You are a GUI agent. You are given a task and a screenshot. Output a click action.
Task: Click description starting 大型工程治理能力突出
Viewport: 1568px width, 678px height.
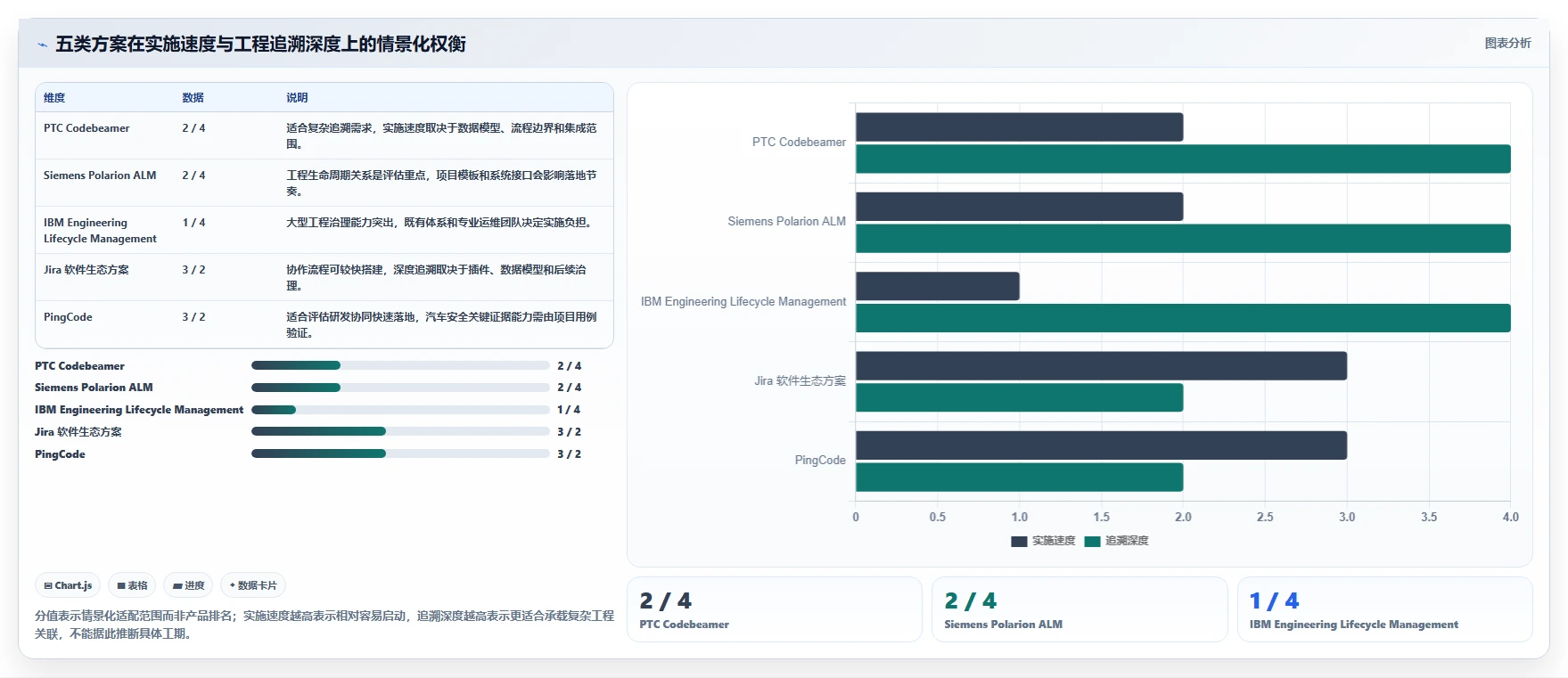point(440,223)
